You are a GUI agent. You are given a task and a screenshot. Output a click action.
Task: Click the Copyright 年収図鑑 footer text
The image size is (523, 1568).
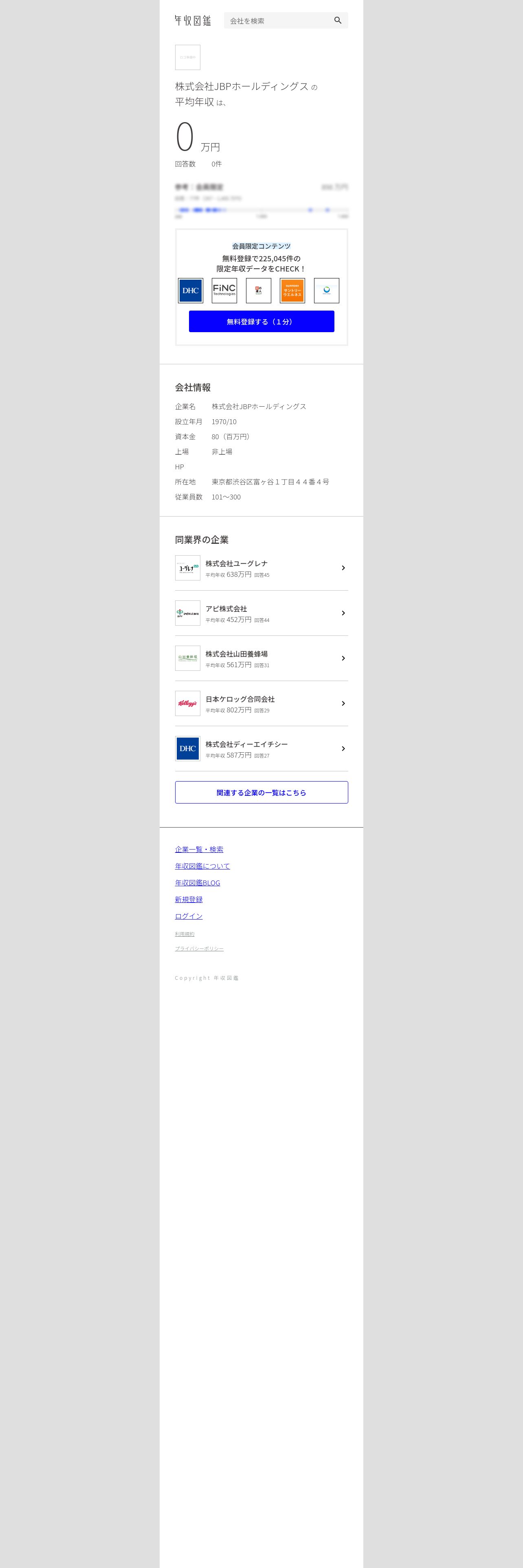(x=207, y=978)
